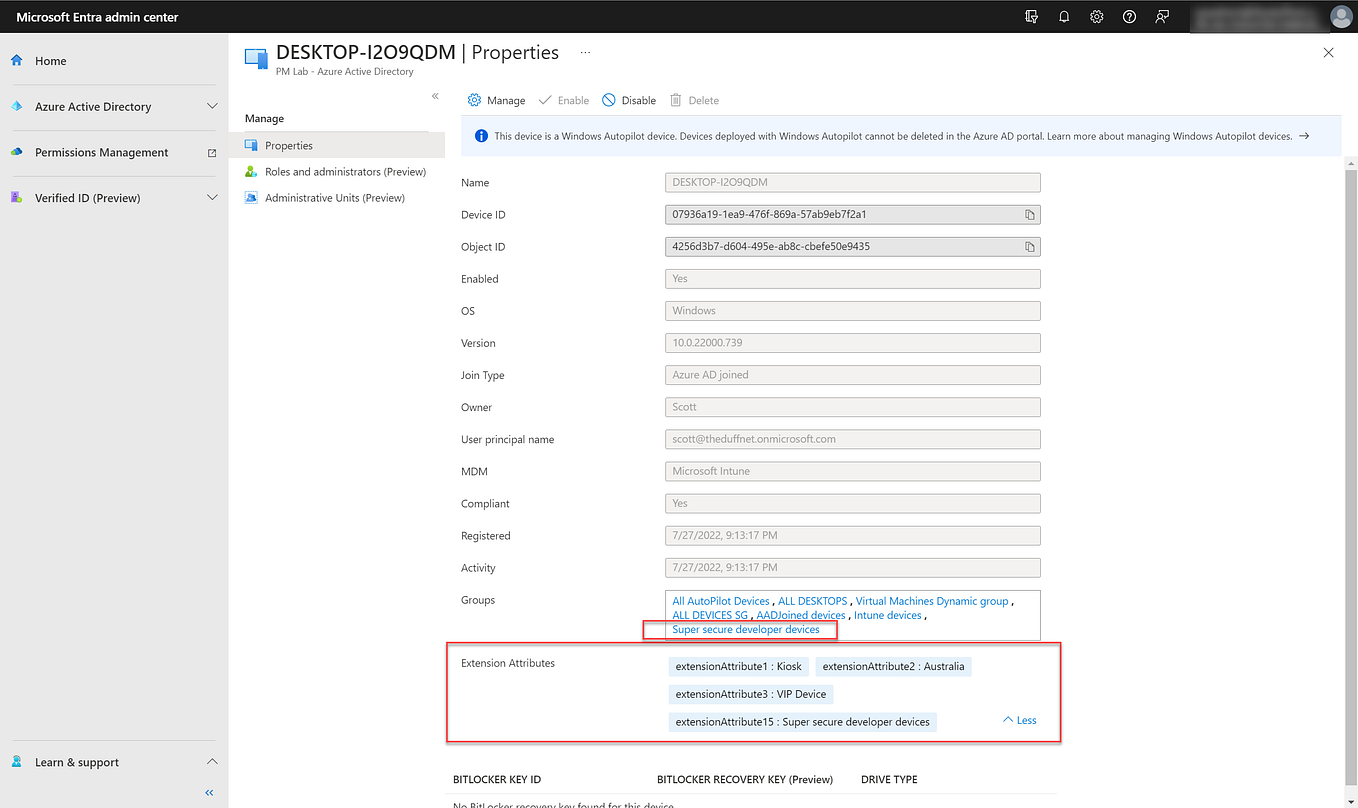
Task: Open the feedback icon in the top bar
Action: click(1162, 16)
